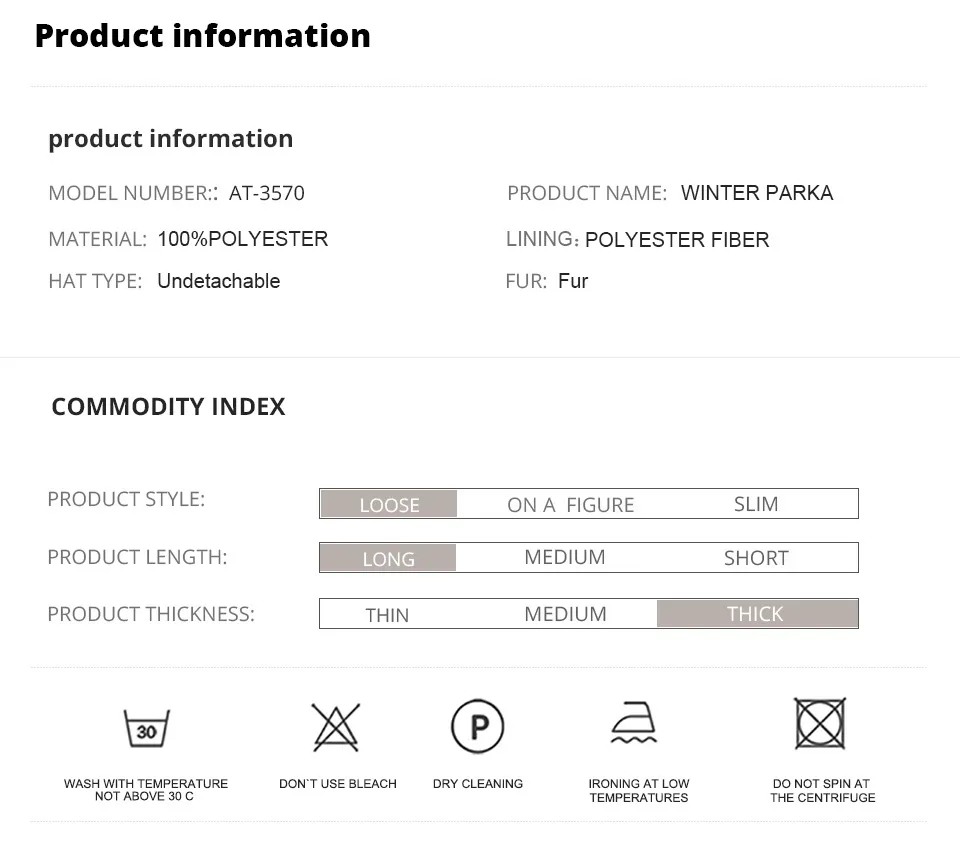Click the 100%POLYESTER material value
Screen dimensions: 960x859
pos(242,239)
